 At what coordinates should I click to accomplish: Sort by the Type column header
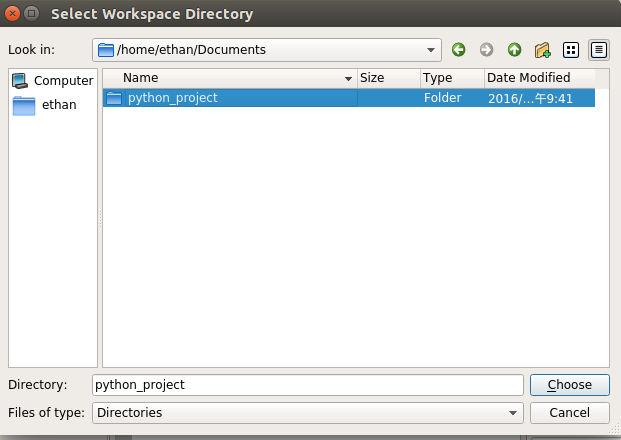point(450,77)
